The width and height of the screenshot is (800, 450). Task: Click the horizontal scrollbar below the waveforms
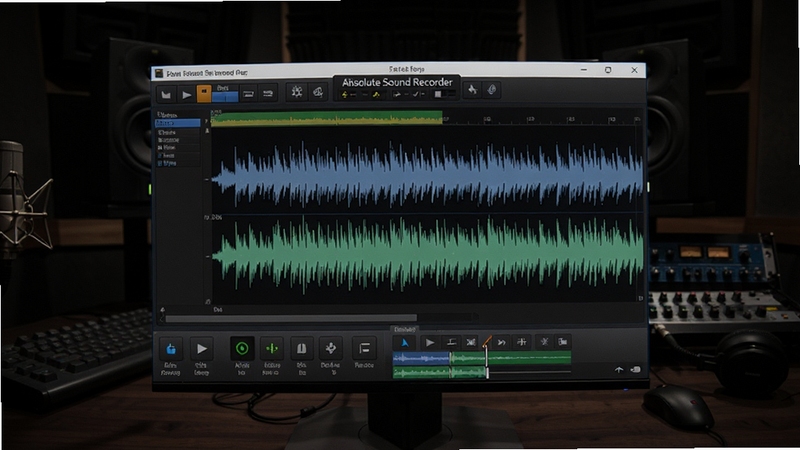[291, 318]
